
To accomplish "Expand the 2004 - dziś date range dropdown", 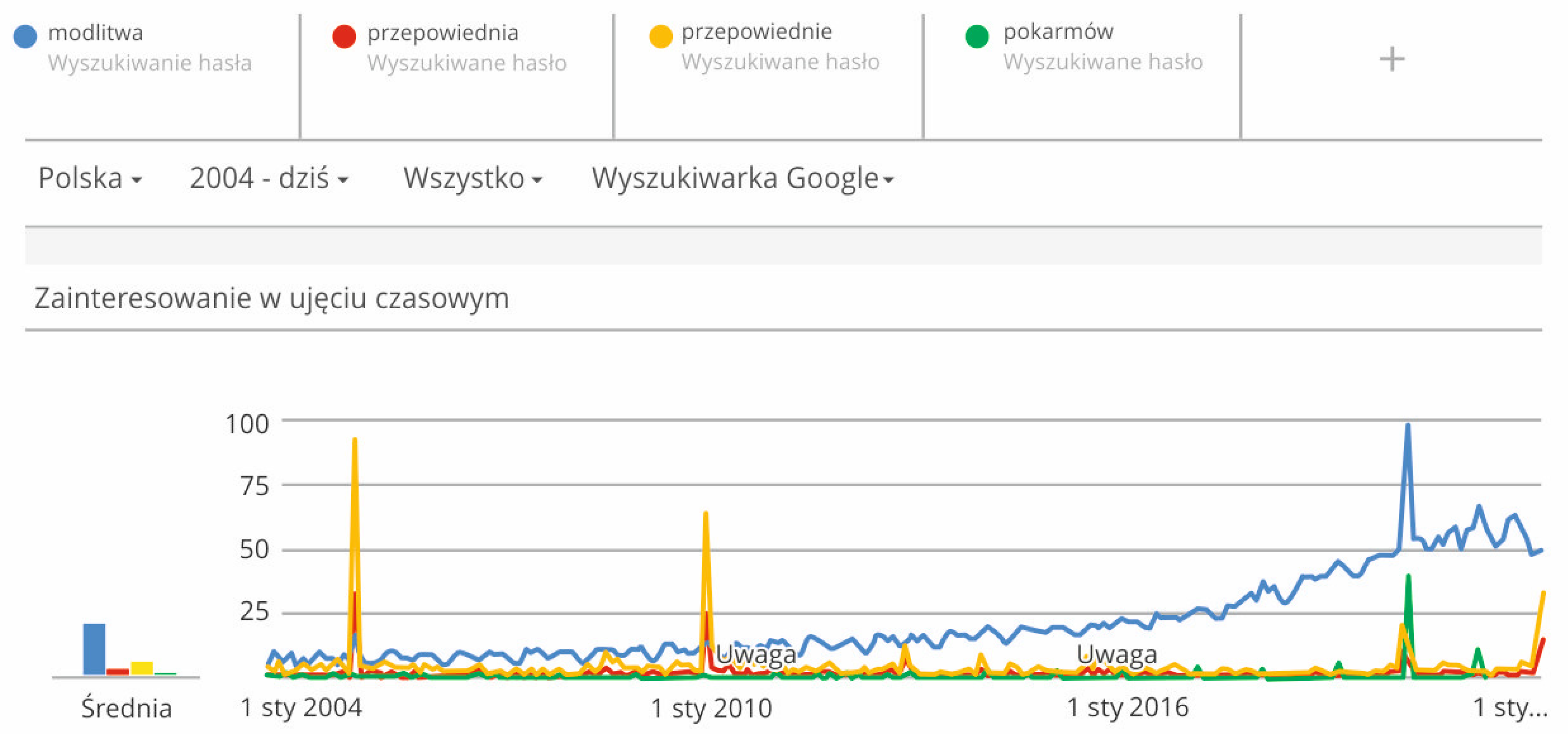I will (268, 179).
